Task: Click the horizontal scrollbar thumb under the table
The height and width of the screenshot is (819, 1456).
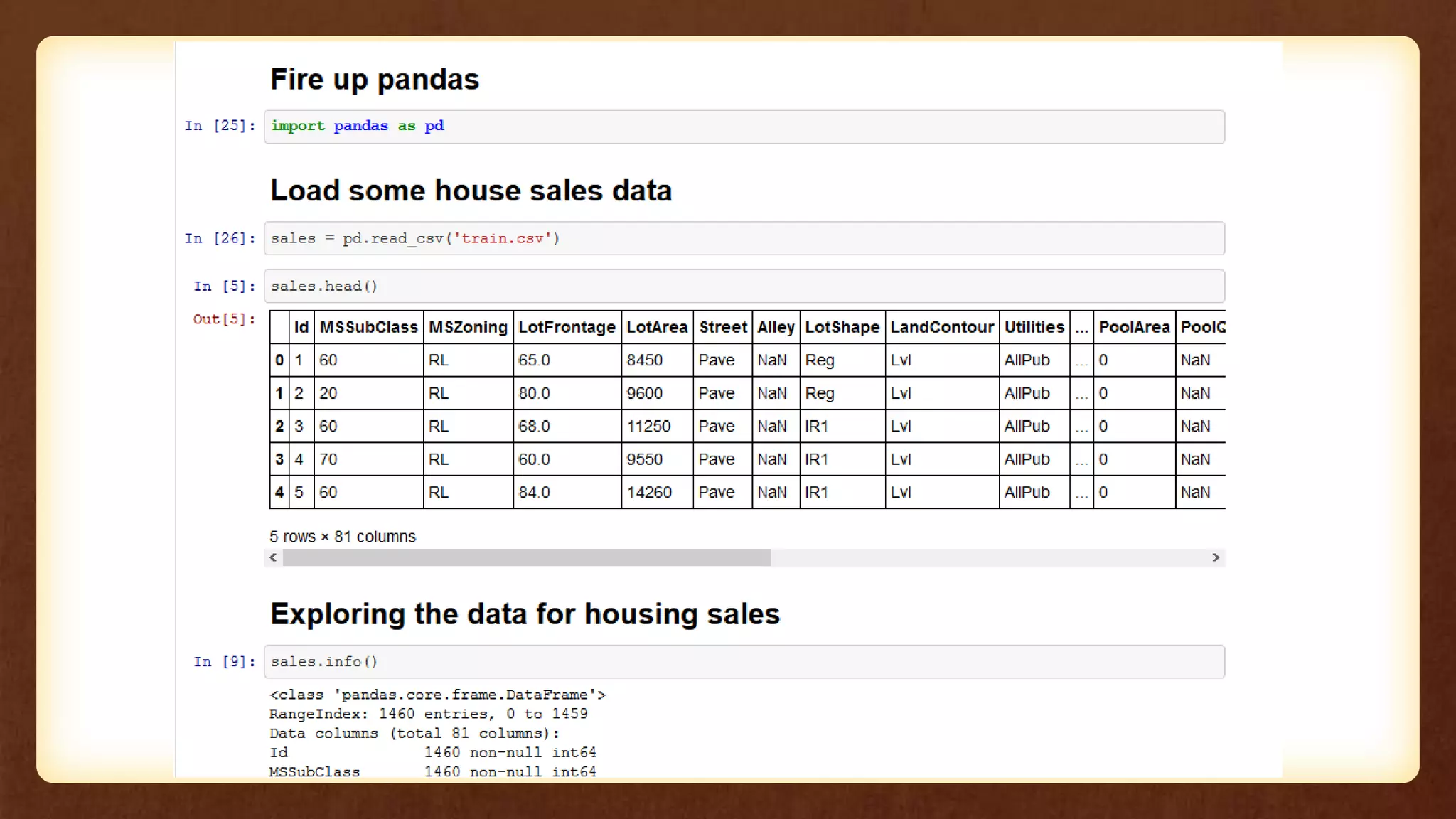Action: tap(526, 557)
